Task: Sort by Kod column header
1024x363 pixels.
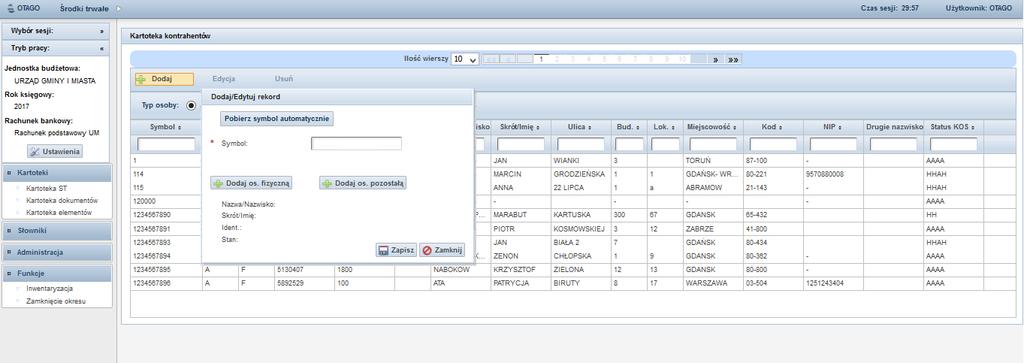Action: tap(772, 127)
